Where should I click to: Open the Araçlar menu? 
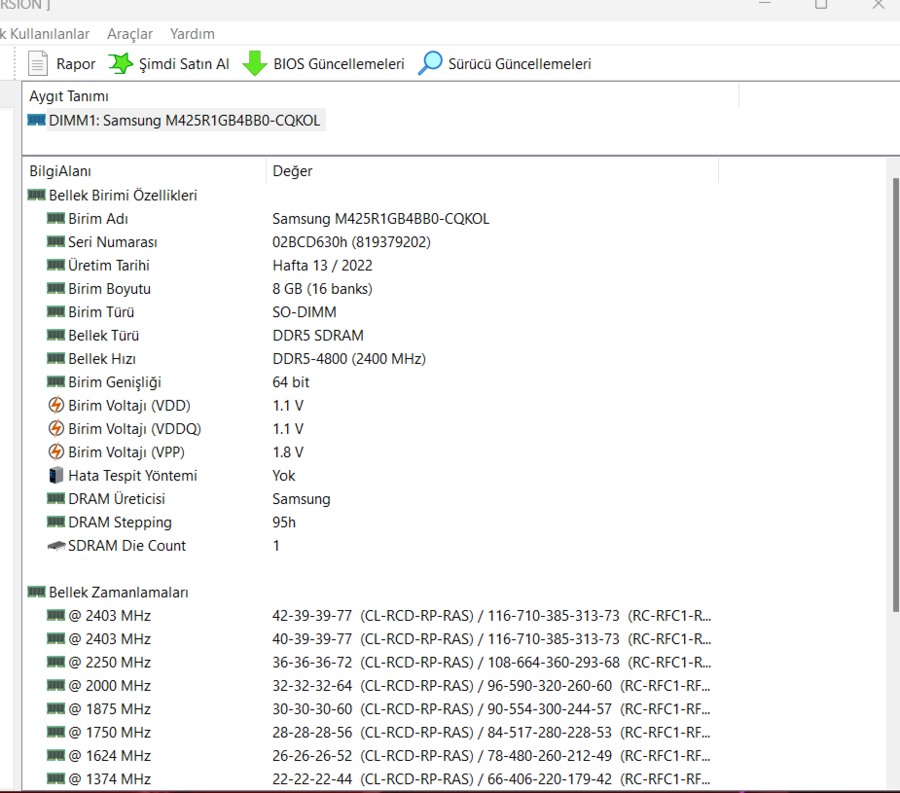129,34
